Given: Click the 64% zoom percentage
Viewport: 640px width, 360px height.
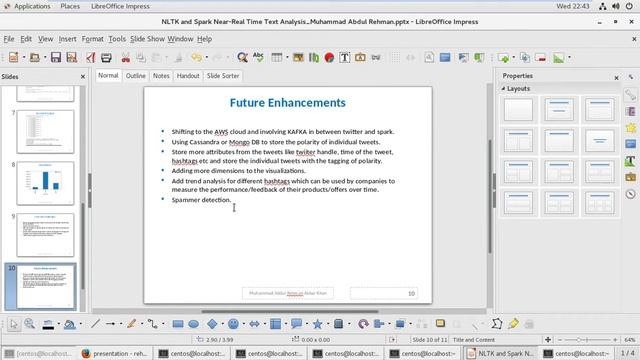Looking at the screenshot, I should [x=629, y=340].
